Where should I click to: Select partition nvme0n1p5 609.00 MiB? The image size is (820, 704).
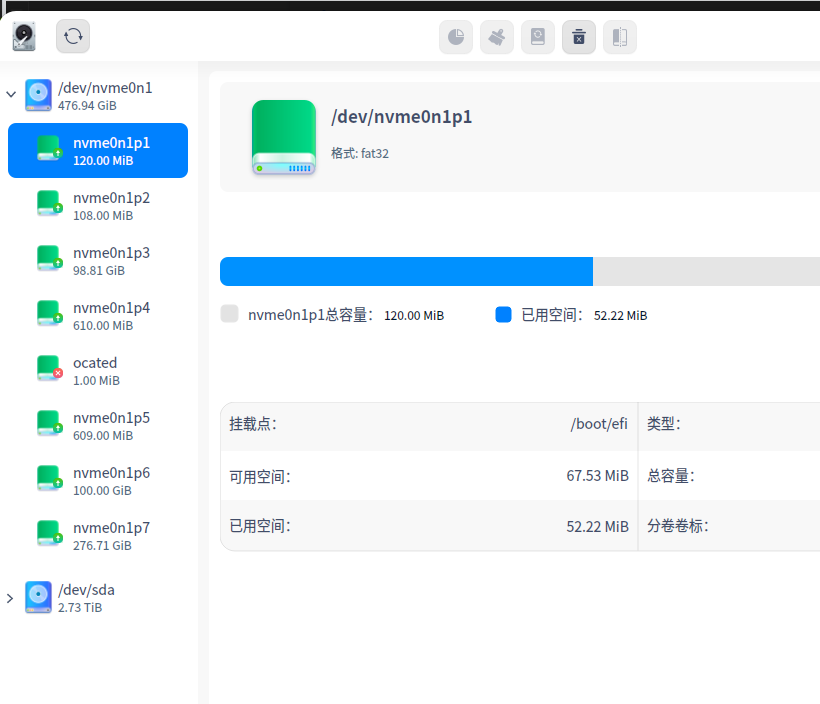[98, 426]
